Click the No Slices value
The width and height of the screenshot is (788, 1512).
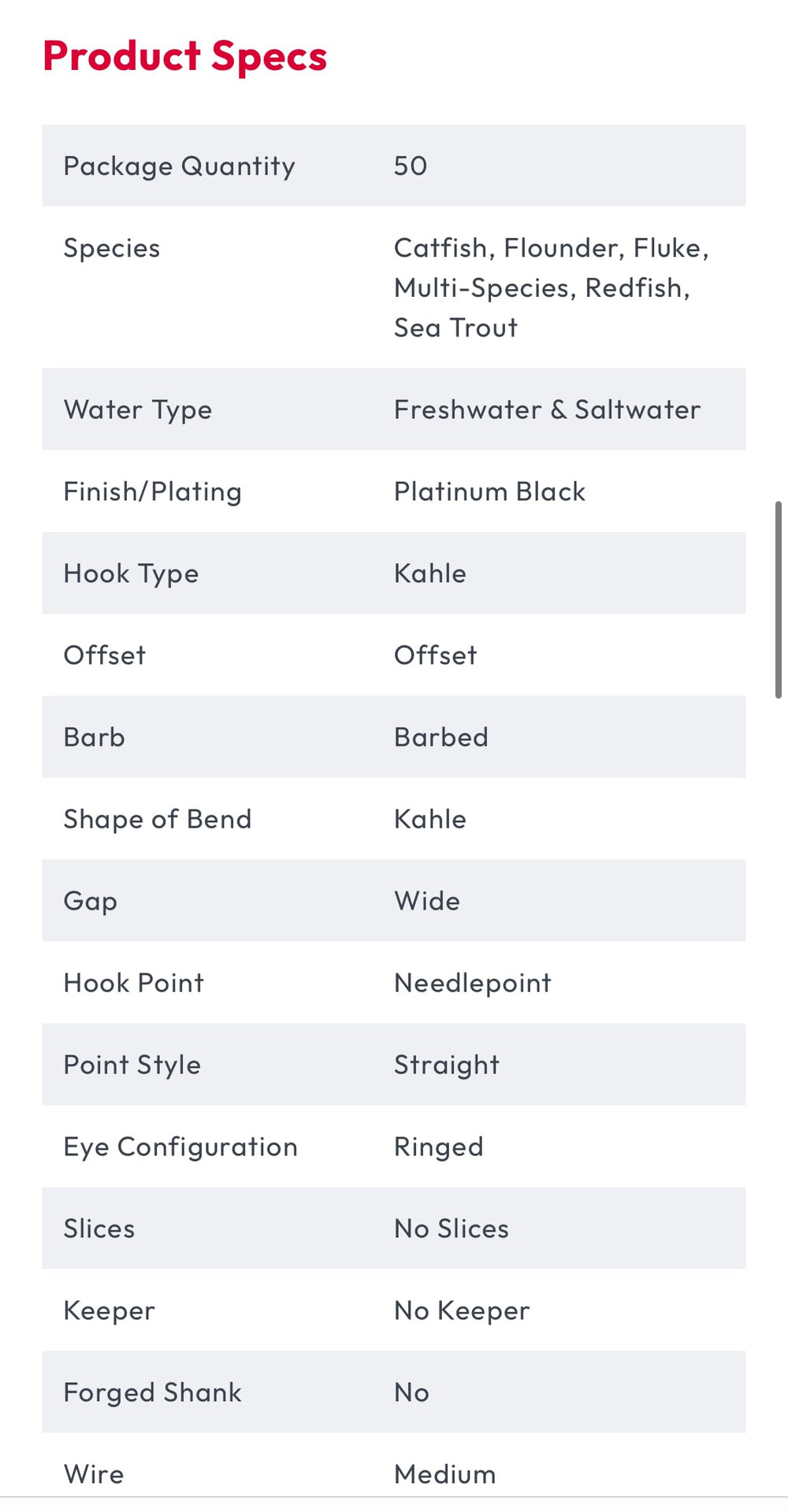452,1228
